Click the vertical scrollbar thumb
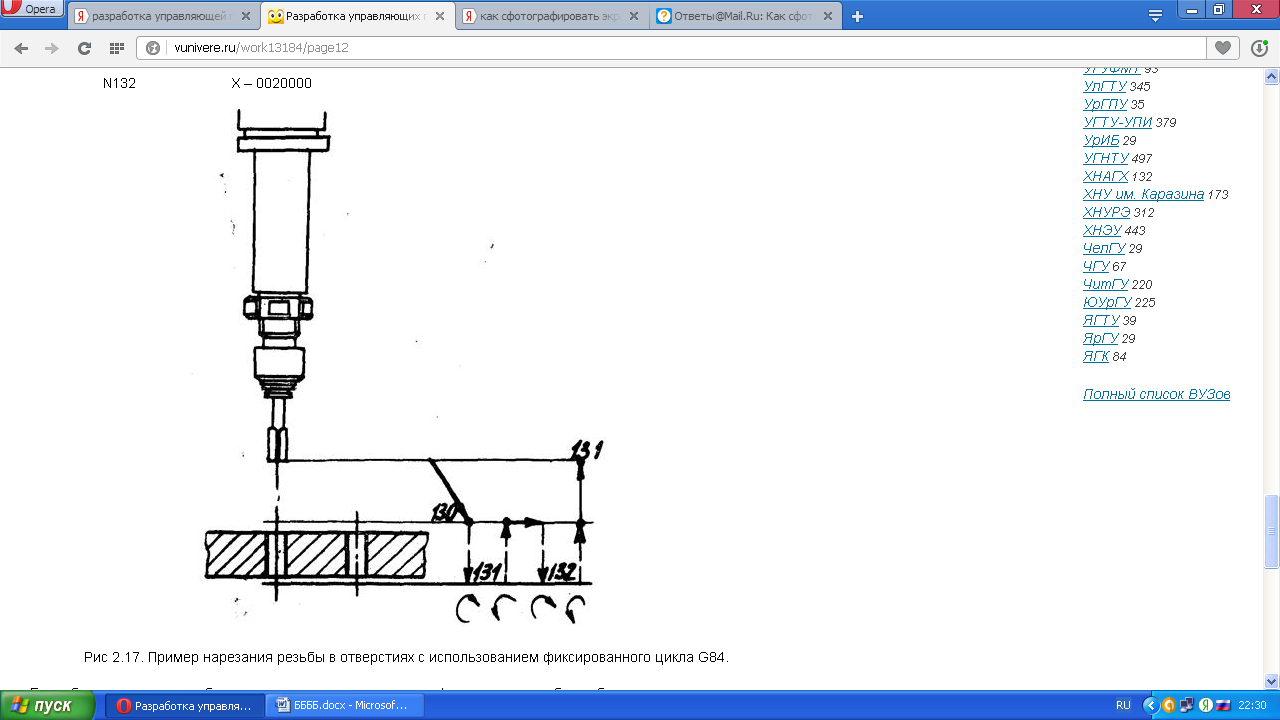Image resolution: width=1280 pixels, height=720 pixels. pyautogui.click(x=1272, y=531)
